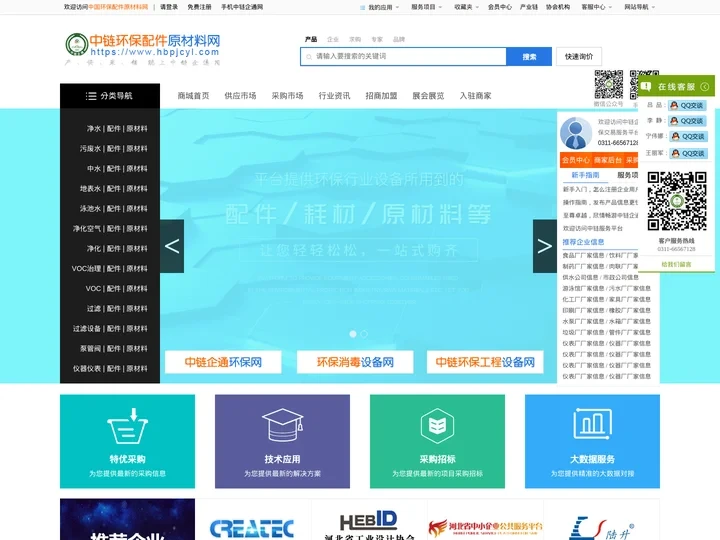Open 入驻商家 in main navigation

[475, 96]
